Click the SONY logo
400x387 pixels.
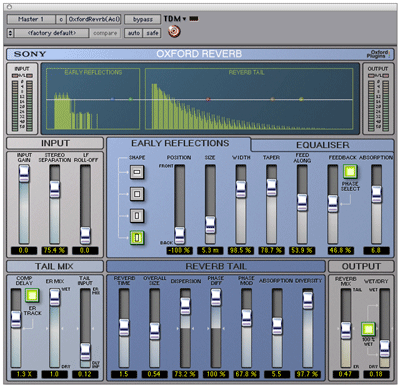tap(30, 54)
